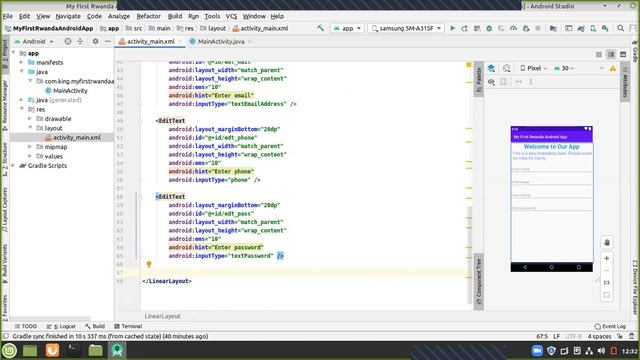Click Attach Debugger to Android Process icon
Viewport: 640px width, 360px height.
coord(526,29)
